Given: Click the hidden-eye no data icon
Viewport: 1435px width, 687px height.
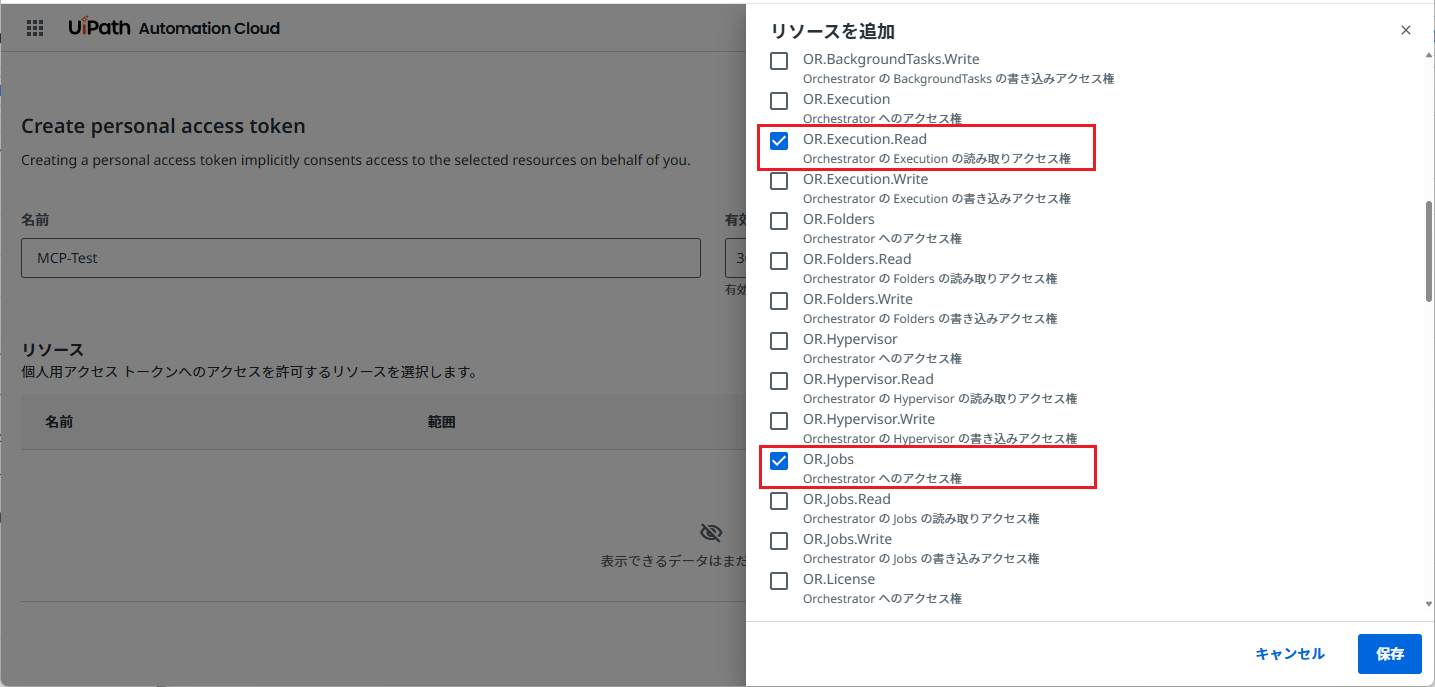Looking at the screenshot, I should tap(711, 532).
